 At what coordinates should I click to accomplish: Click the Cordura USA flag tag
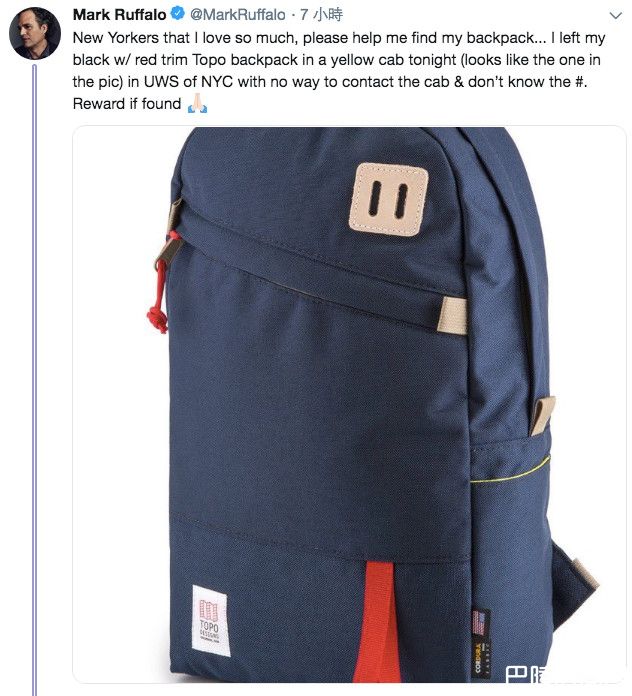(480, 643)
